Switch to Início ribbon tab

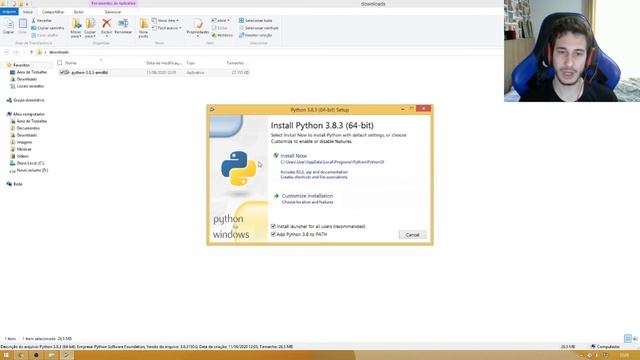28,12
